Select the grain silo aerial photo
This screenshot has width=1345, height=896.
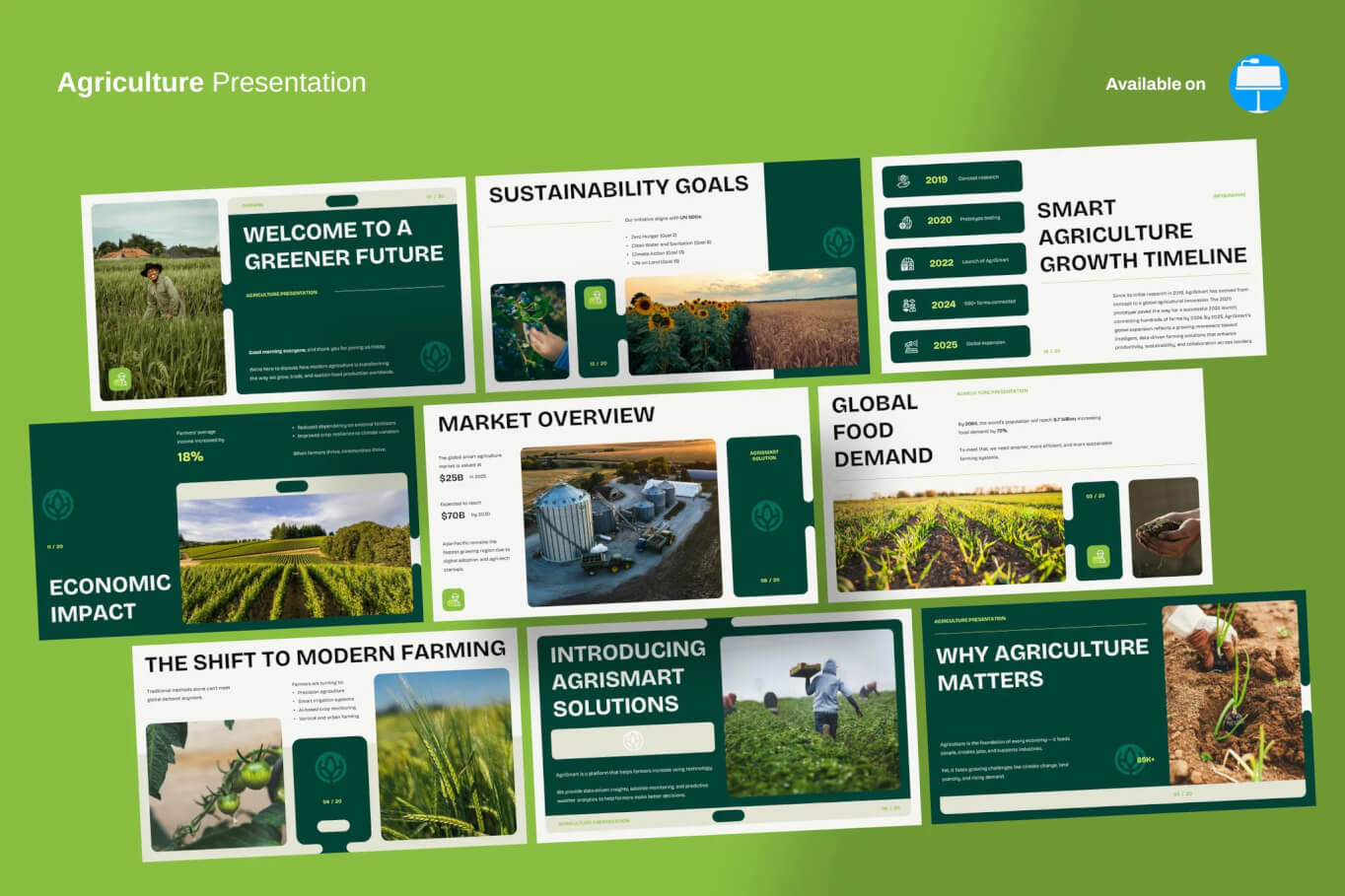[x=621, y=520]
